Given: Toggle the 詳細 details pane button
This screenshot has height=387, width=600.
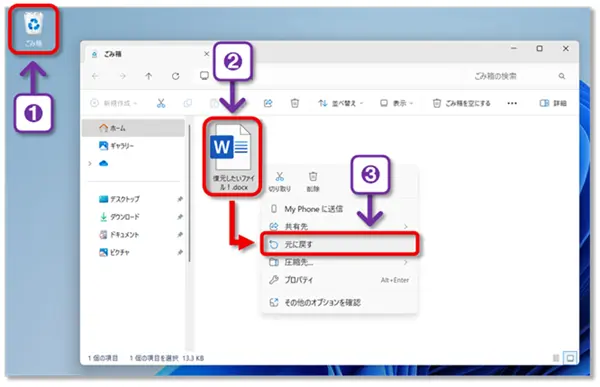Looking at the screenshot, I should 553,103.
